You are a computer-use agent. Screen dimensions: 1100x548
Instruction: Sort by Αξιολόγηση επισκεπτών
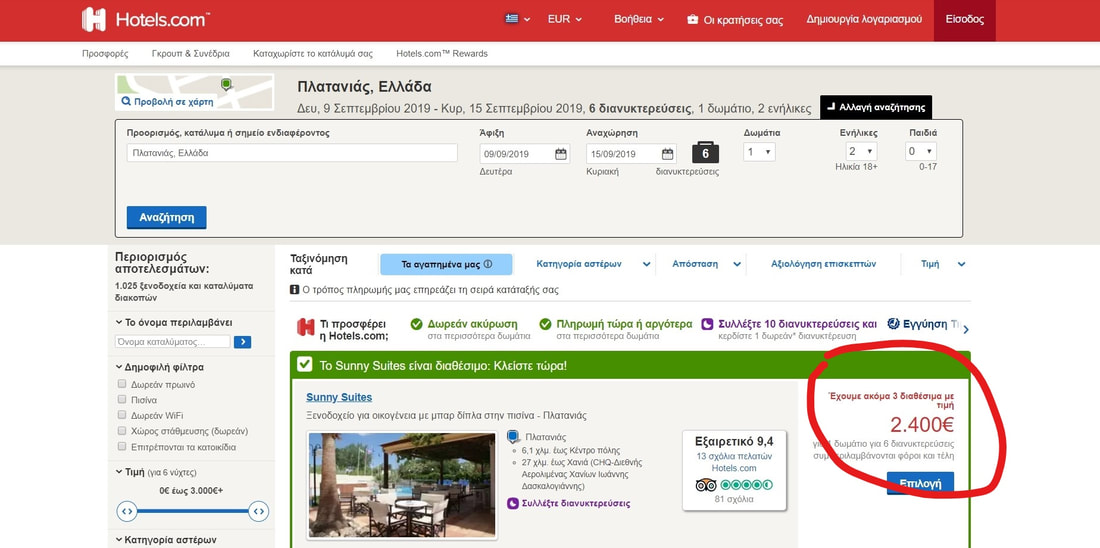click(824, 264)
